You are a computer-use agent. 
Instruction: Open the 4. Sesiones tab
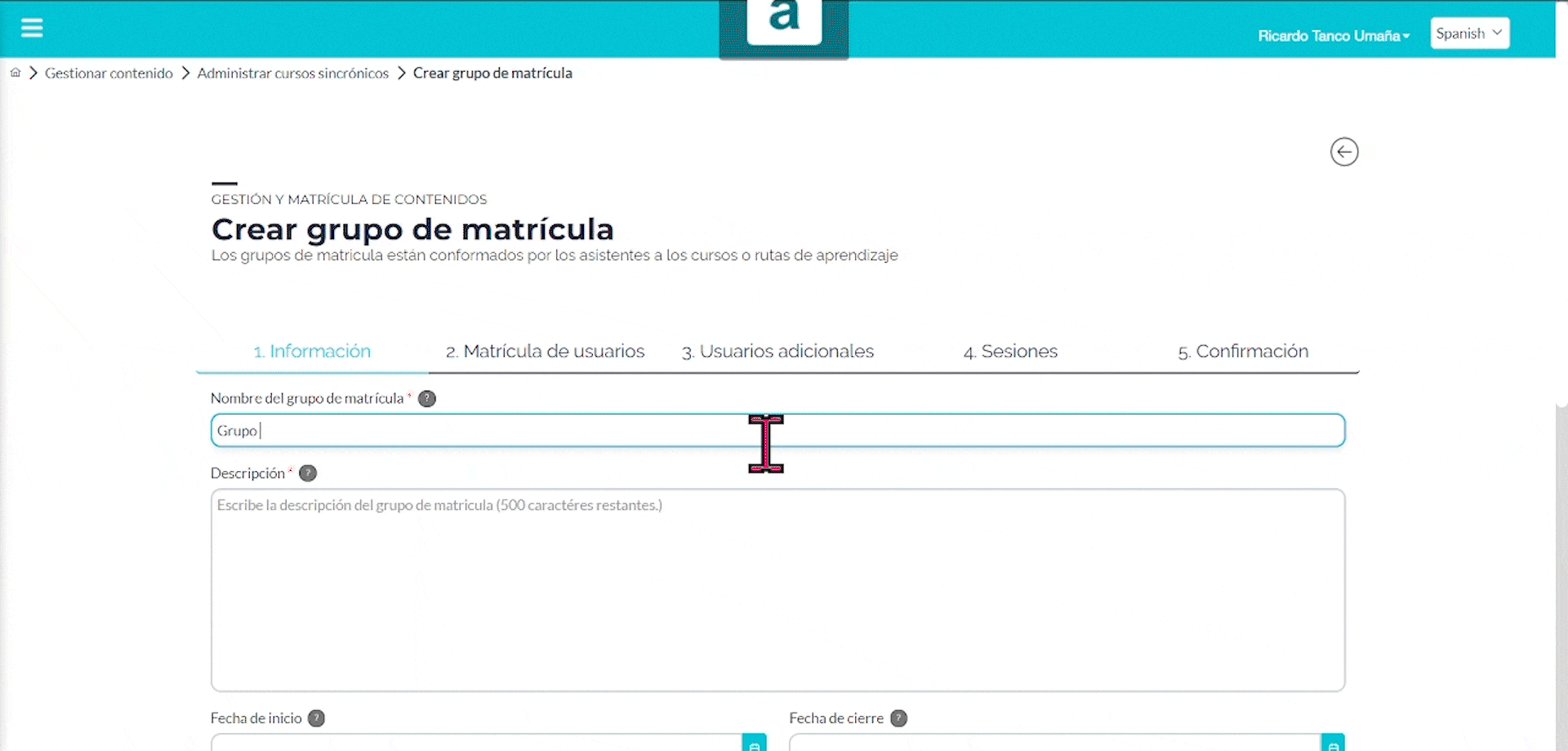pyautogui.click(x=1010, y=352)
